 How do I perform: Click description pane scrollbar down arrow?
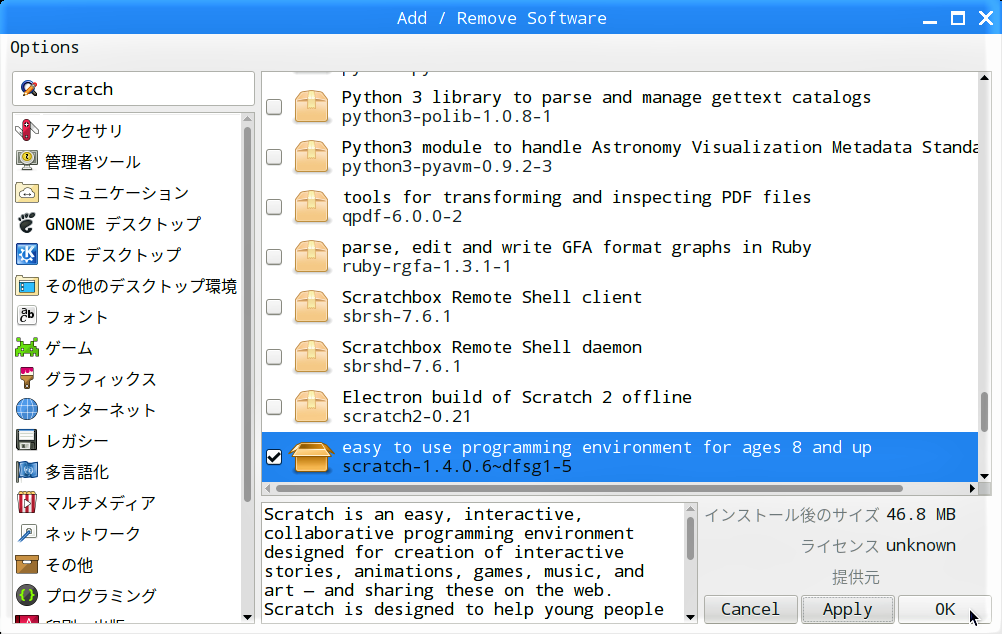[690, 617]
